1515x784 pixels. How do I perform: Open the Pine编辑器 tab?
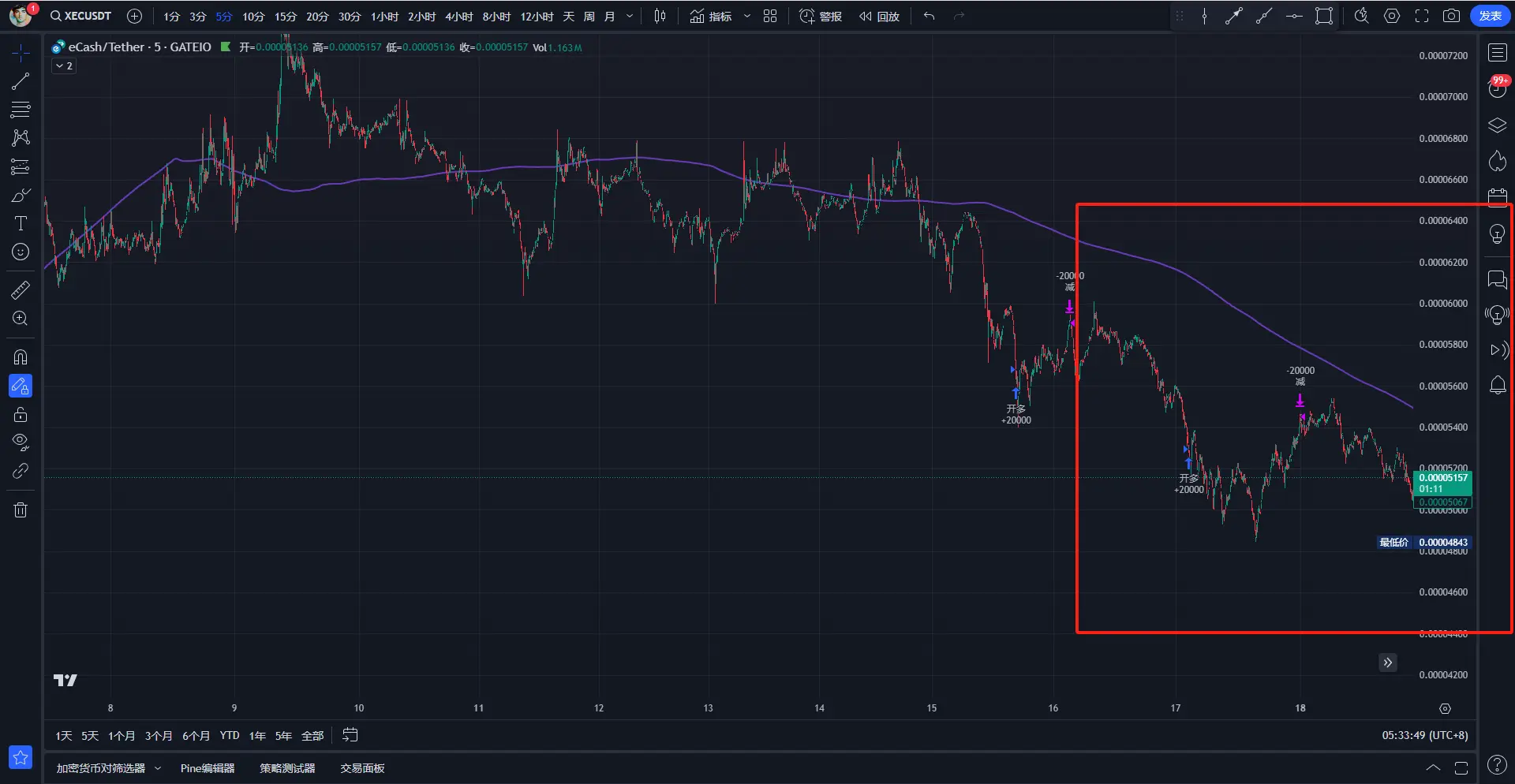coord(208,768)
